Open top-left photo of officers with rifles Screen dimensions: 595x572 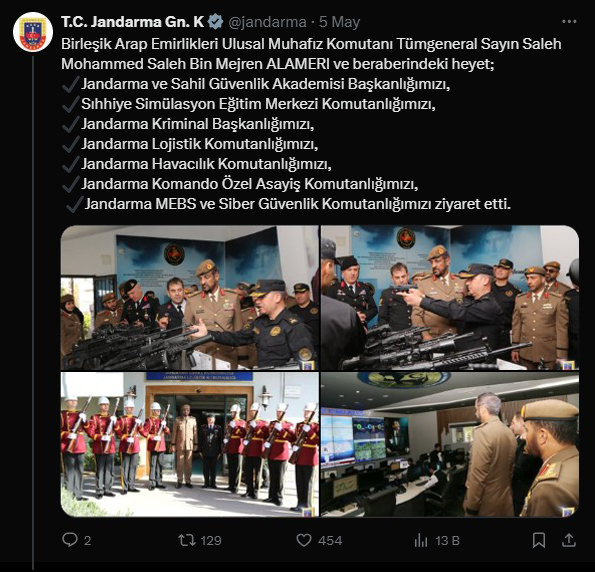(x=190, y=298)
